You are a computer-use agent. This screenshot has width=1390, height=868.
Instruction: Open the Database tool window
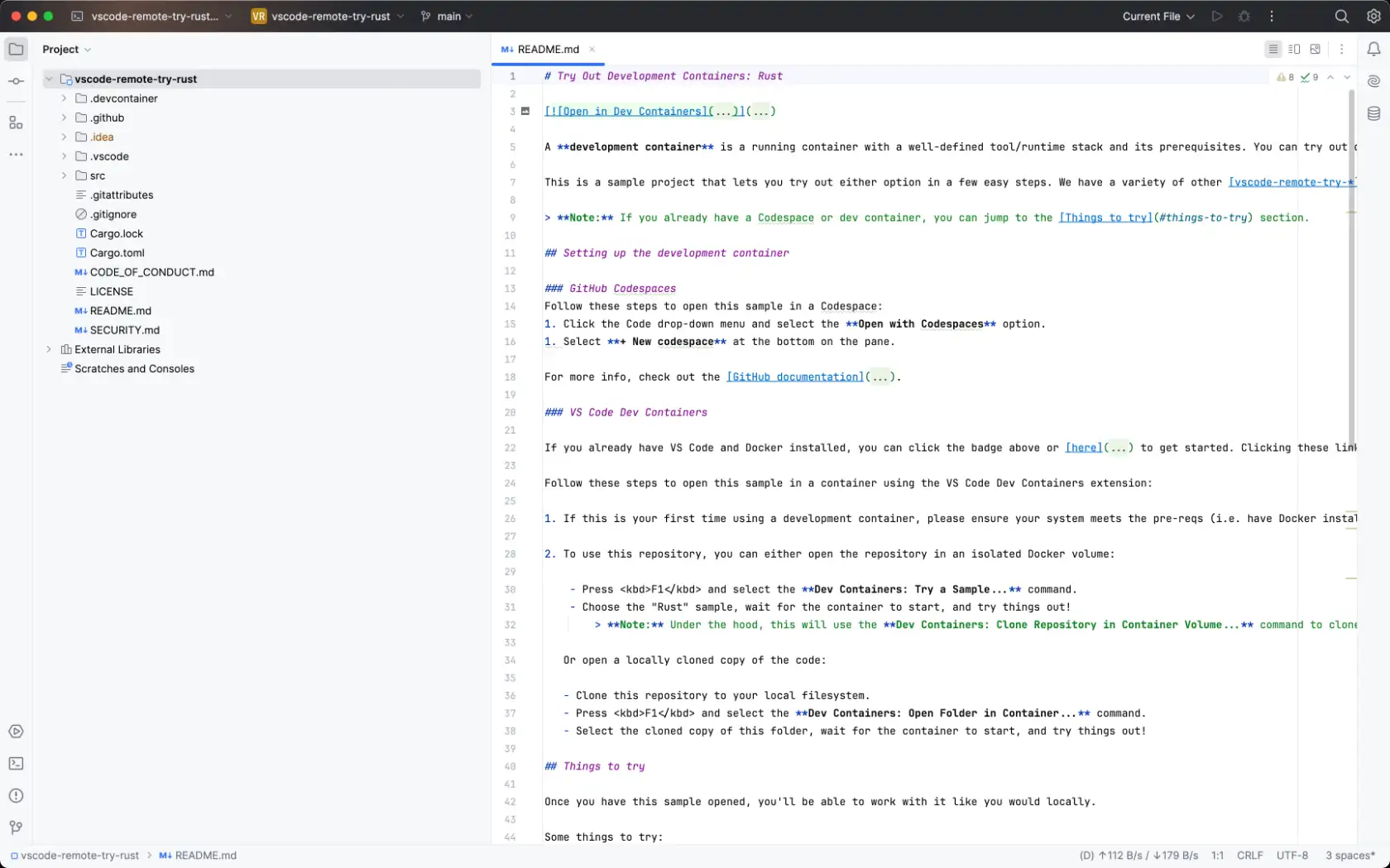click(x=1373, y=113)
